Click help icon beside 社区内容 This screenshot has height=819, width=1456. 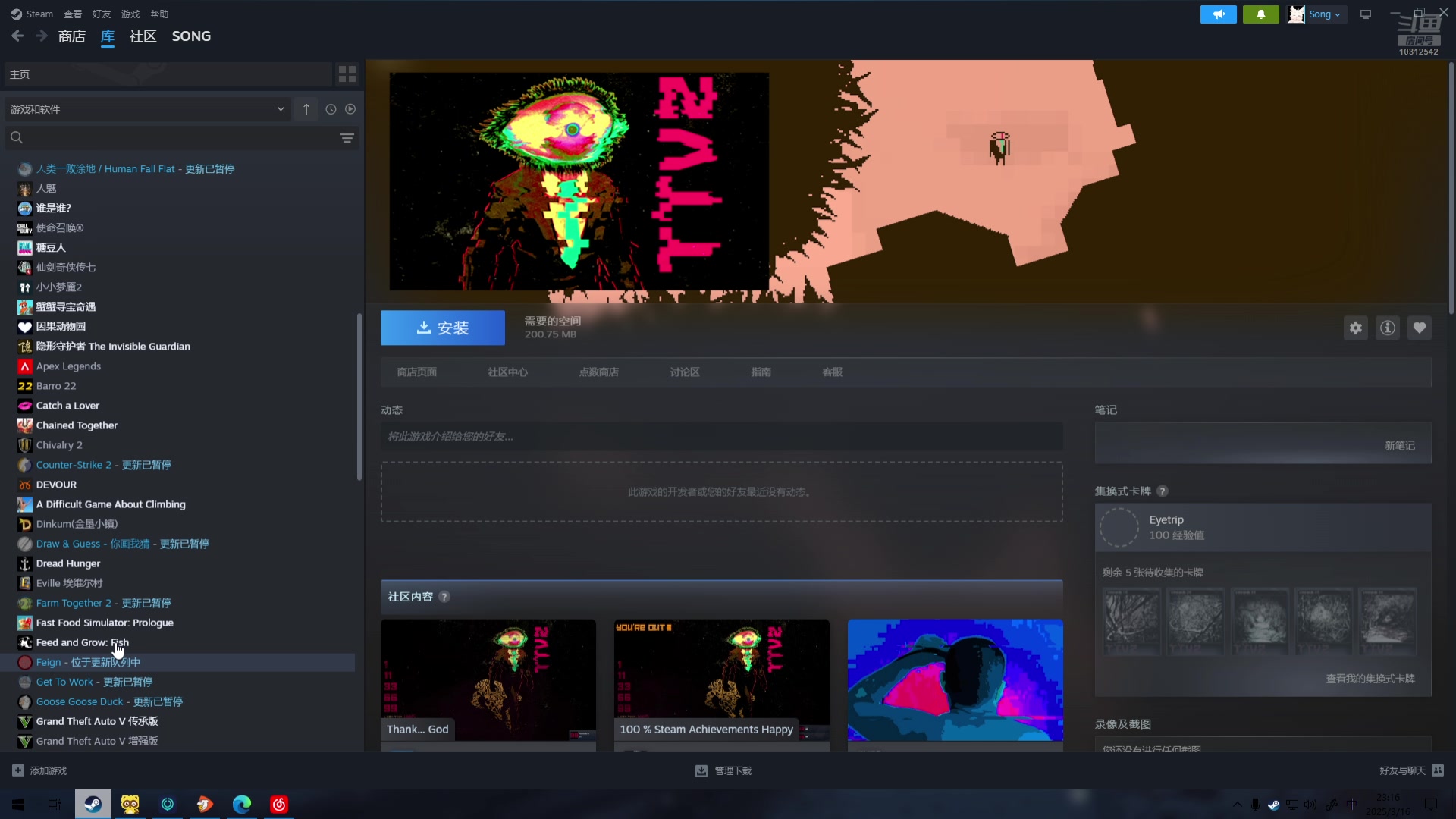tap(444, 597)
